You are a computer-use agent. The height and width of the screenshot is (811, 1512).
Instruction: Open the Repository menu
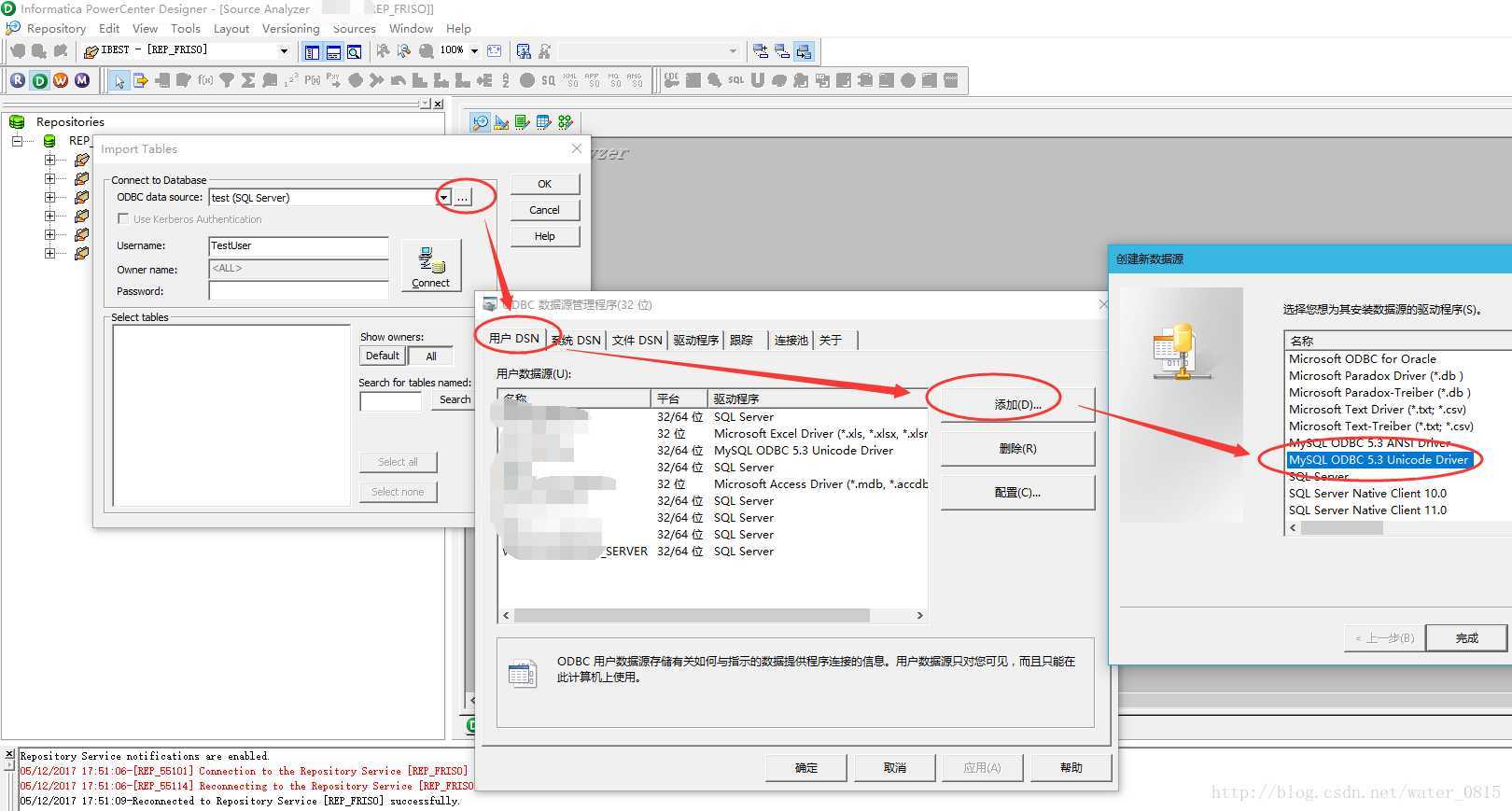[56, 29]
